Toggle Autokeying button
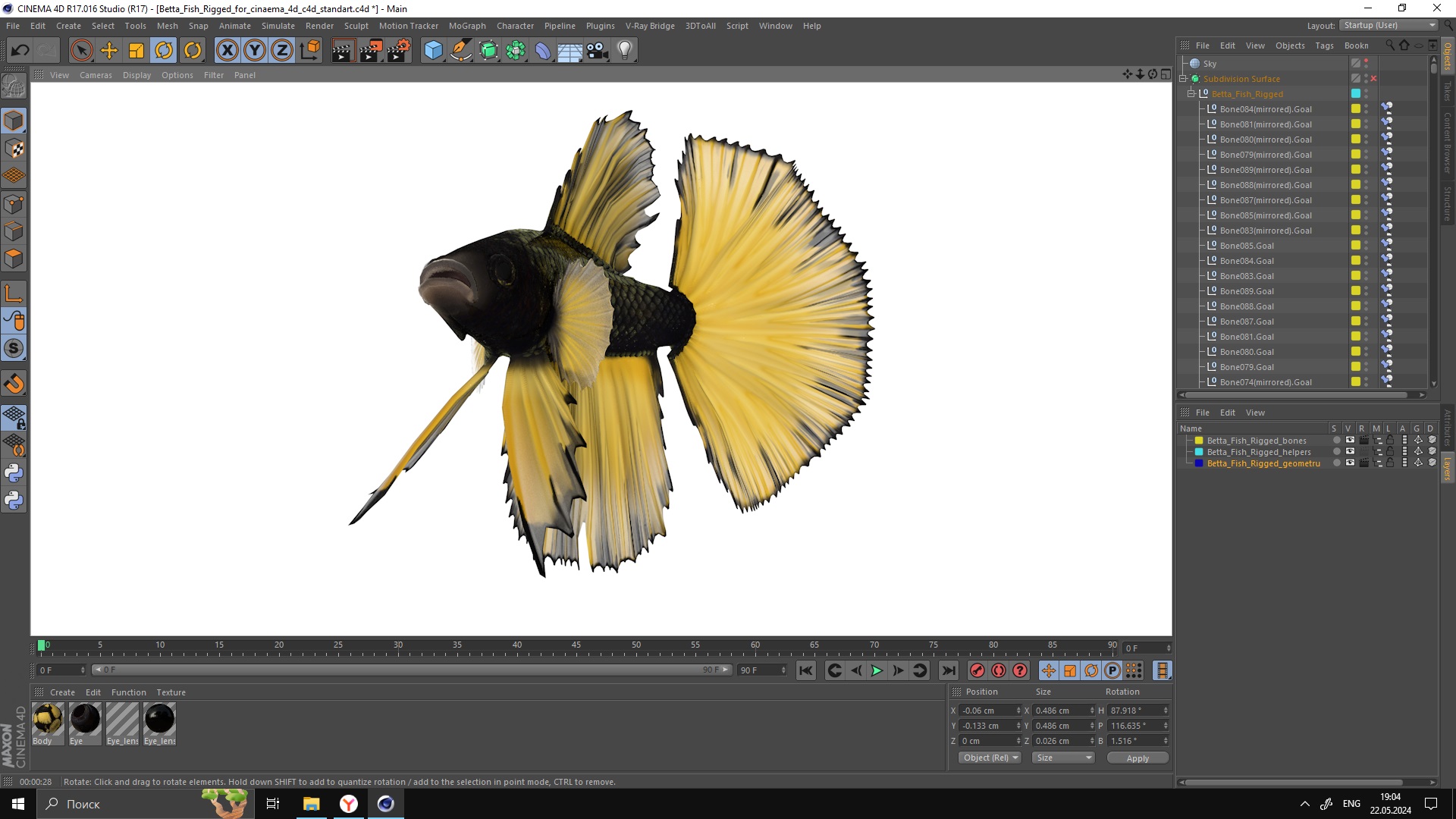 coord(998,670)
